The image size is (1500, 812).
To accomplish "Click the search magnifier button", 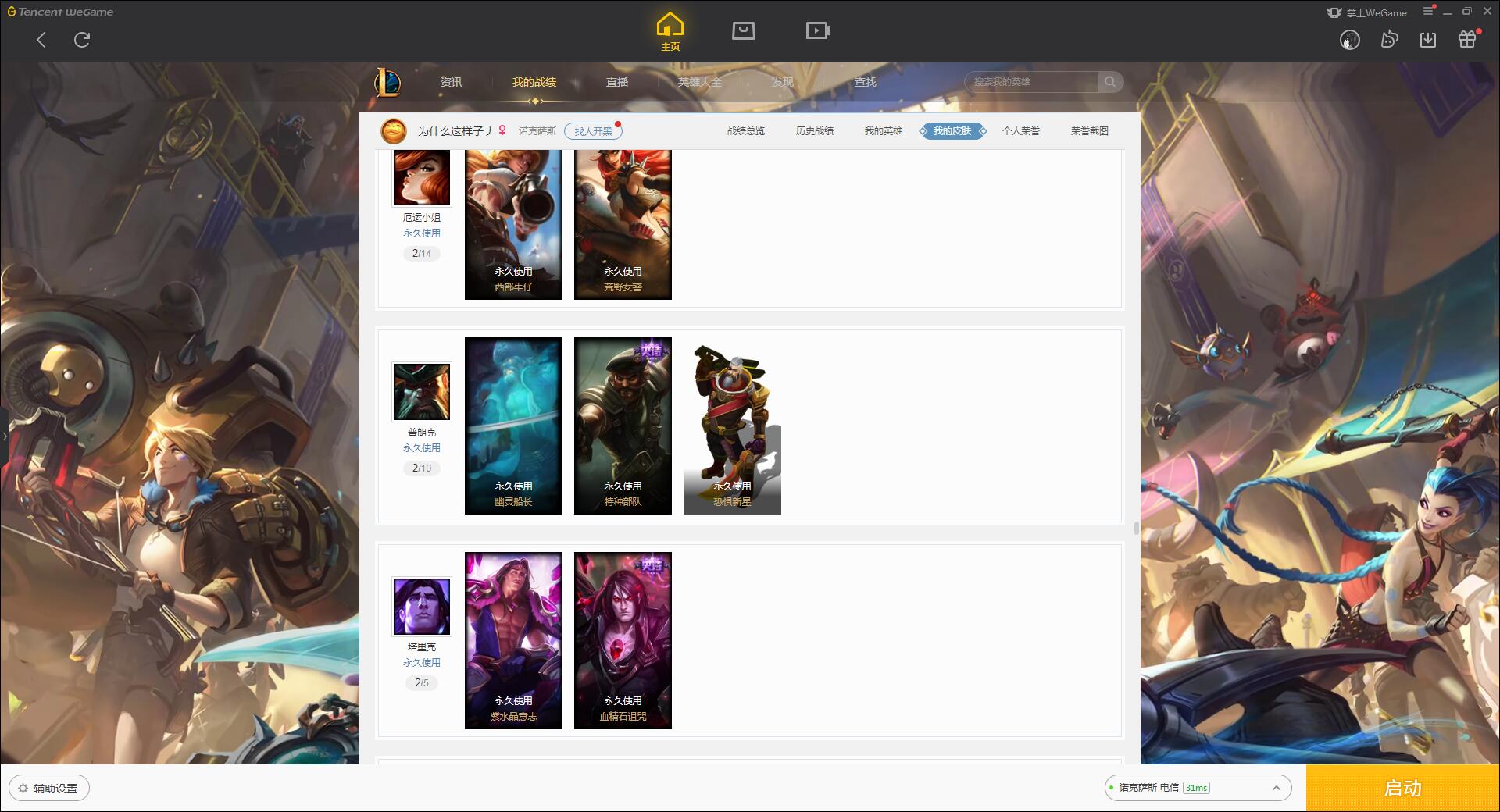I will (1110, 82).
